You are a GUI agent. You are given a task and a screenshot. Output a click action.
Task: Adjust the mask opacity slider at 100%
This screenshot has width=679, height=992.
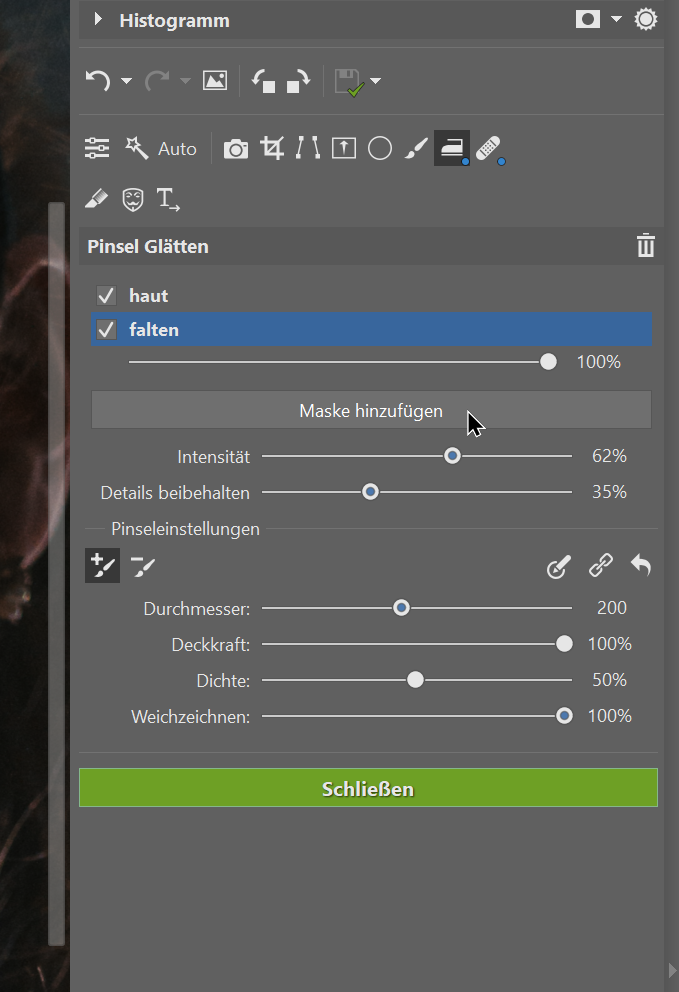(548, 362)
